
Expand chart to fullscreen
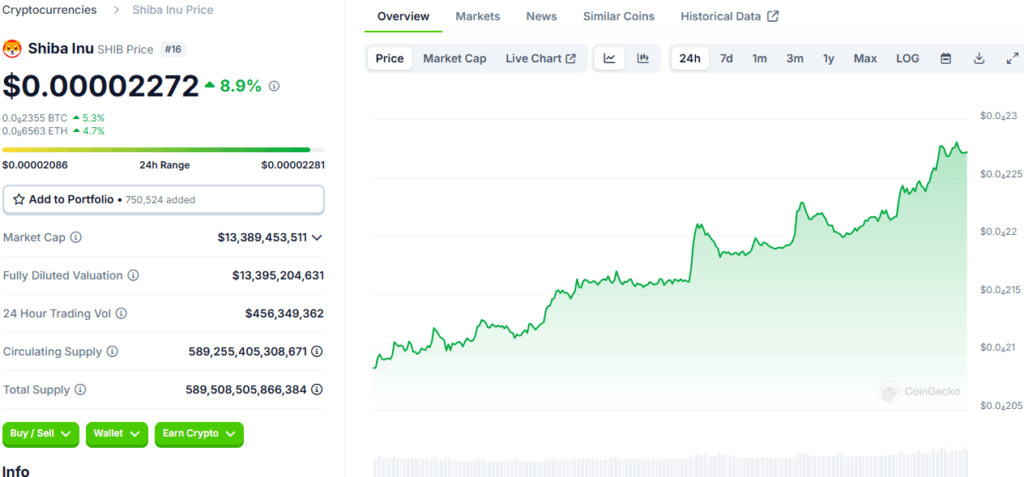pyautogui.click(x=1012, y=59)
